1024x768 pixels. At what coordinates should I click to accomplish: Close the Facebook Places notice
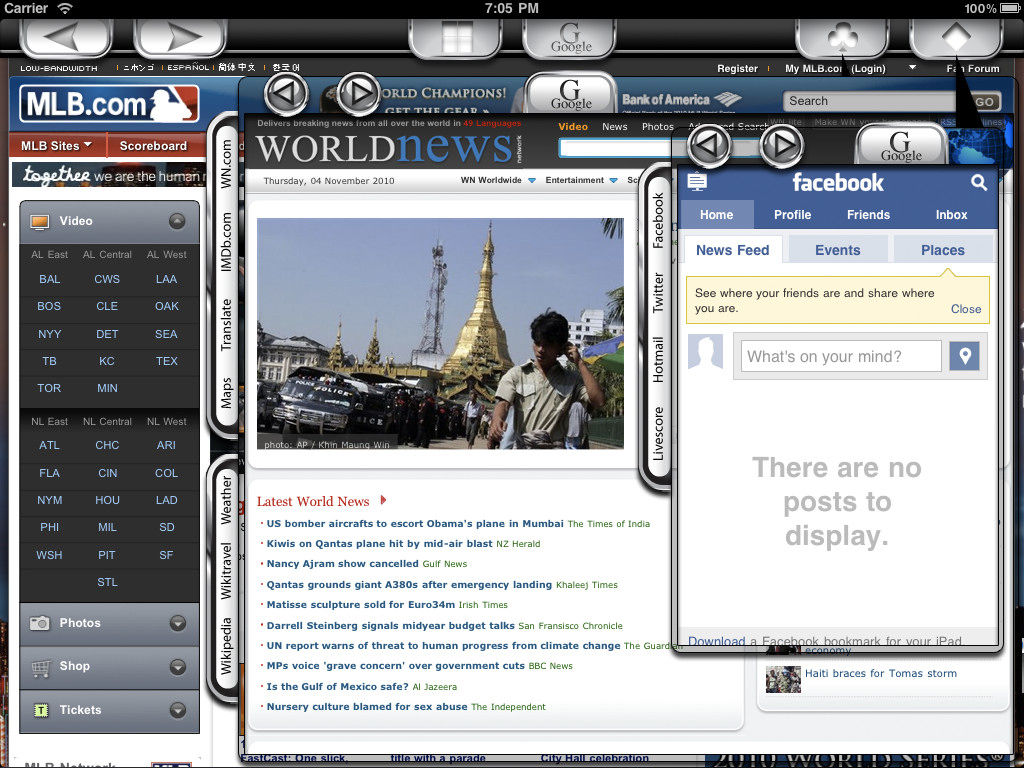(965, 309)
